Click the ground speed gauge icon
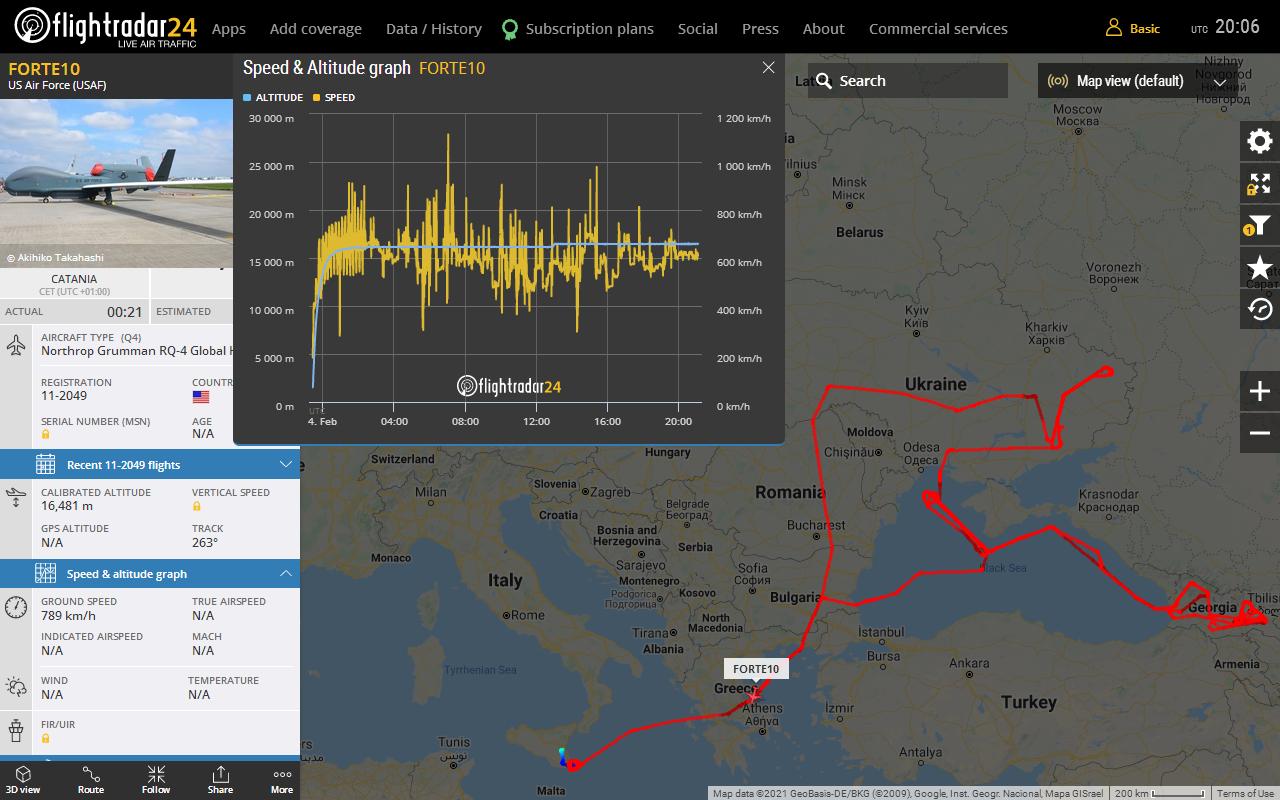 (x=16, y=607)
